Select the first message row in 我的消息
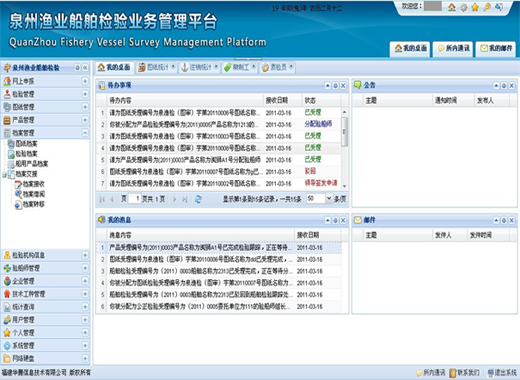 pos(219,248)
